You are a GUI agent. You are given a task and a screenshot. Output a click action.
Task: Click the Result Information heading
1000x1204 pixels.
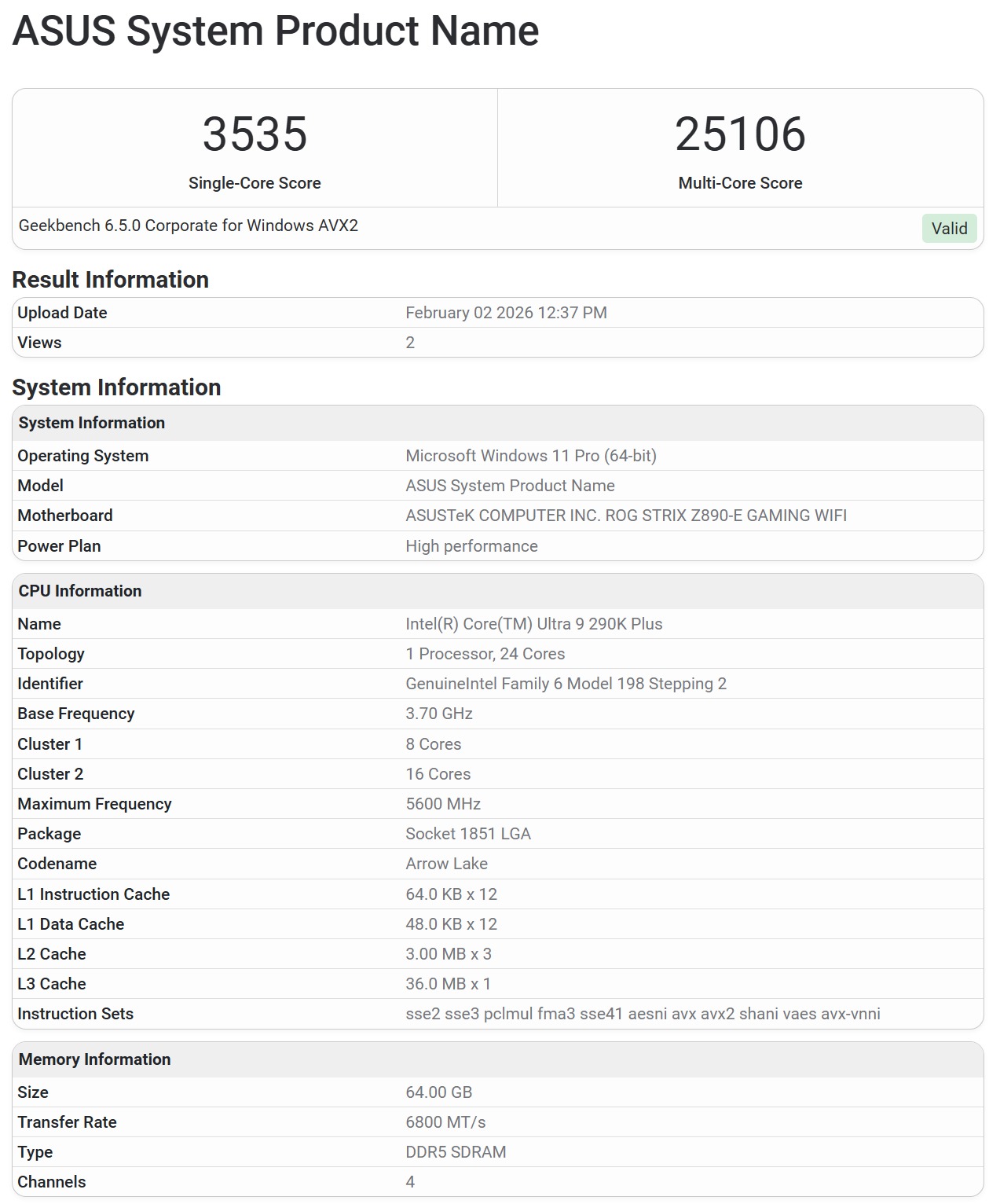(x=111, y=280)
